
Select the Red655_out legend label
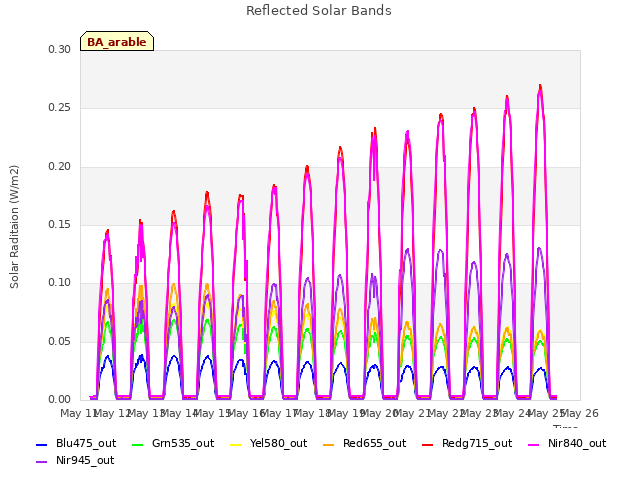374,443
